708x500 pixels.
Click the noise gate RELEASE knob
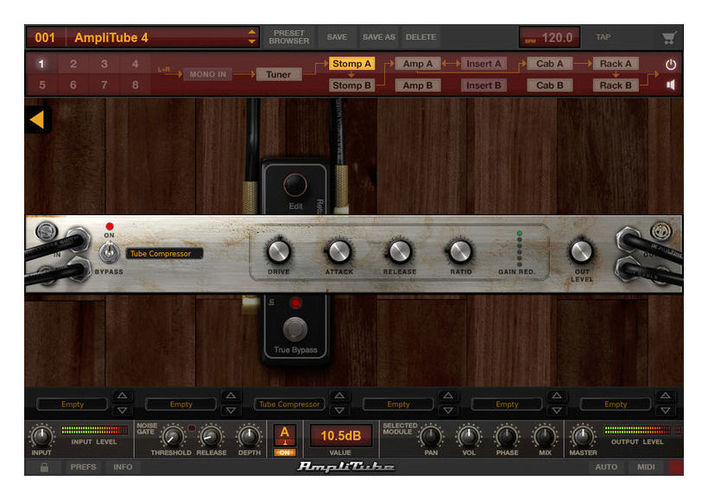coord(210,436)
